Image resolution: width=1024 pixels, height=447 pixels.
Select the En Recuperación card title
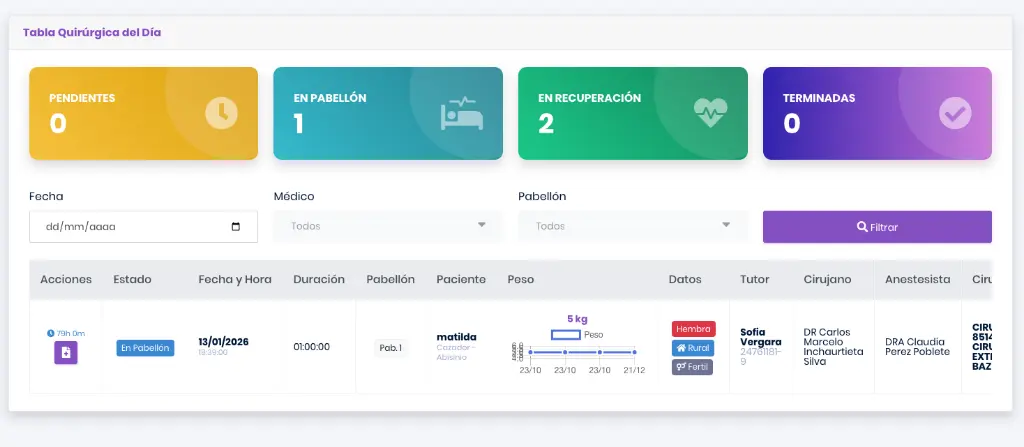coord(590,98)
